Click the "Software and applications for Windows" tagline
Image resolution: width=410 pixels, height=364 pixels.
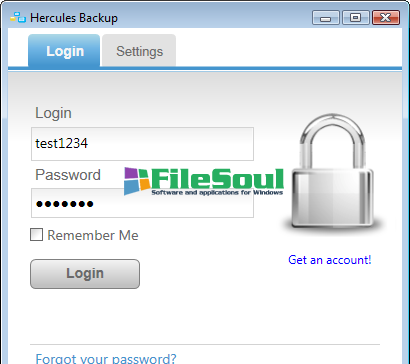coord(217,192)
